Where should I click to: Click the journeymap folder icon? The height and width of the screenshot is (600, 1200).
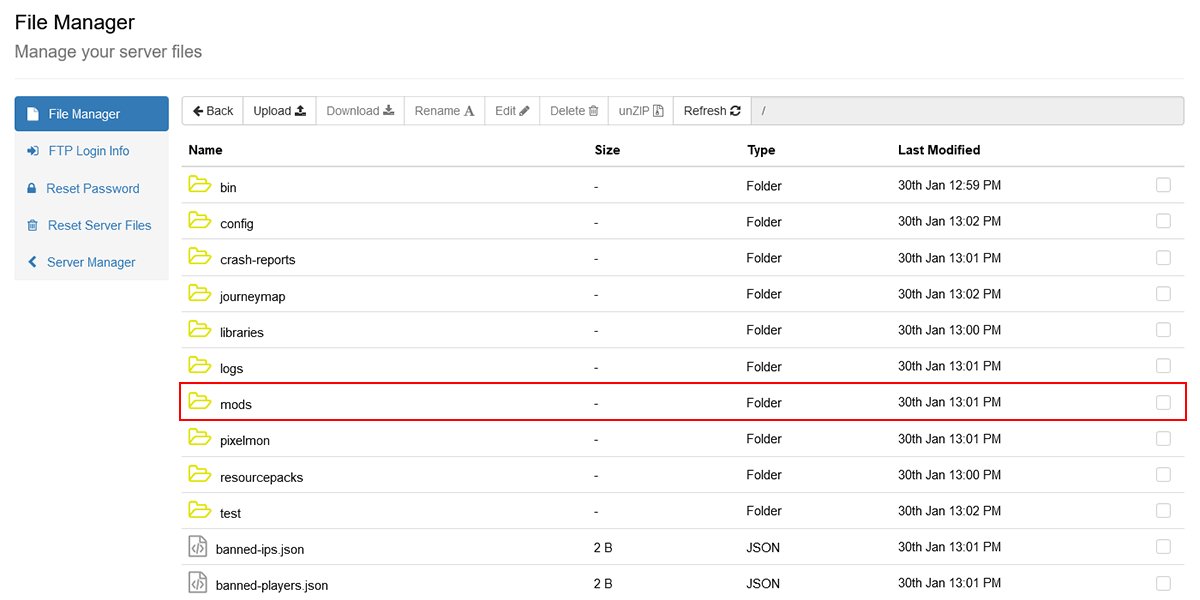tap(200, 294)
